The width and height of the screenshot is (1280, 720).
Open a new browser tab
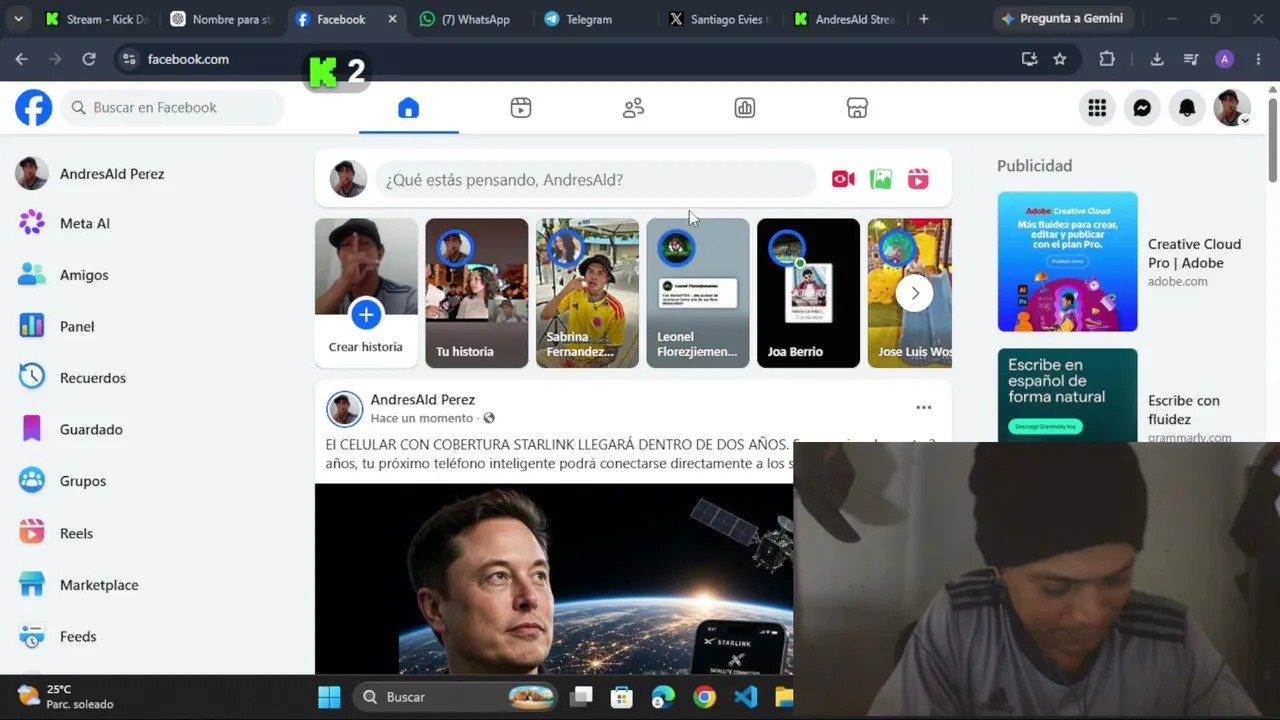coord(923,19)
